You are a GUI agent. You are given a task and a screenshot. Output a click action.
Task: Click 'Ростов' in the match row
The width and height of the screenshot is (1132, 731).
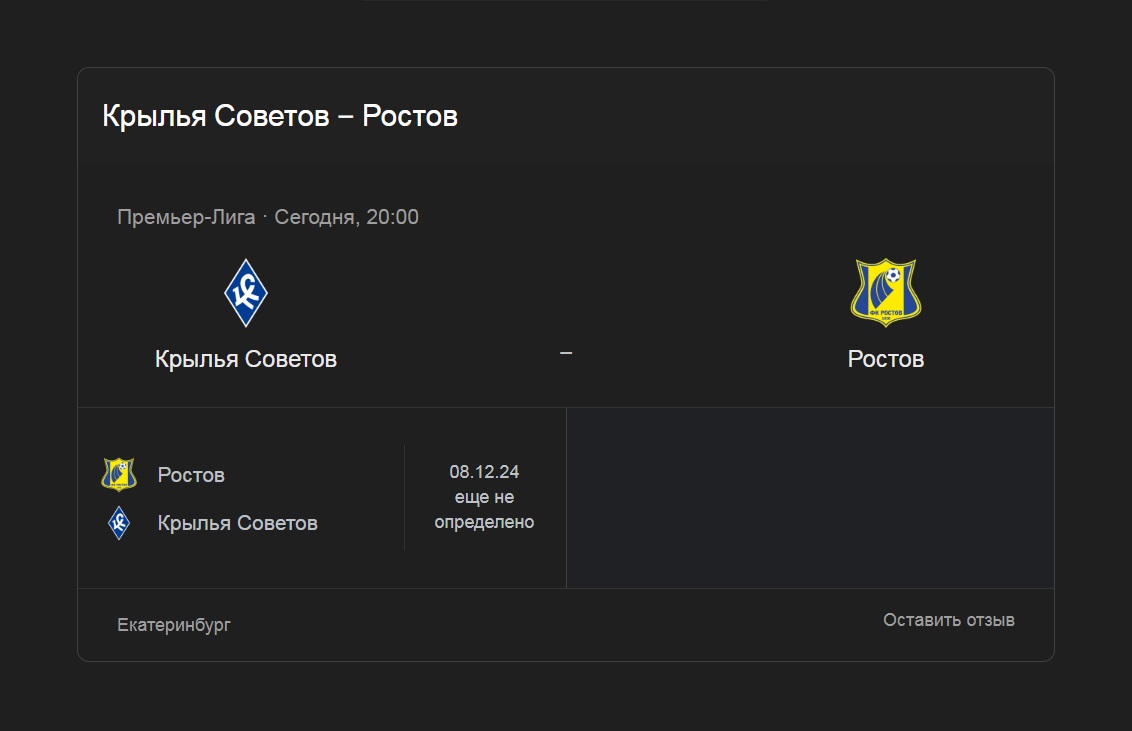[x=191, y=475]
